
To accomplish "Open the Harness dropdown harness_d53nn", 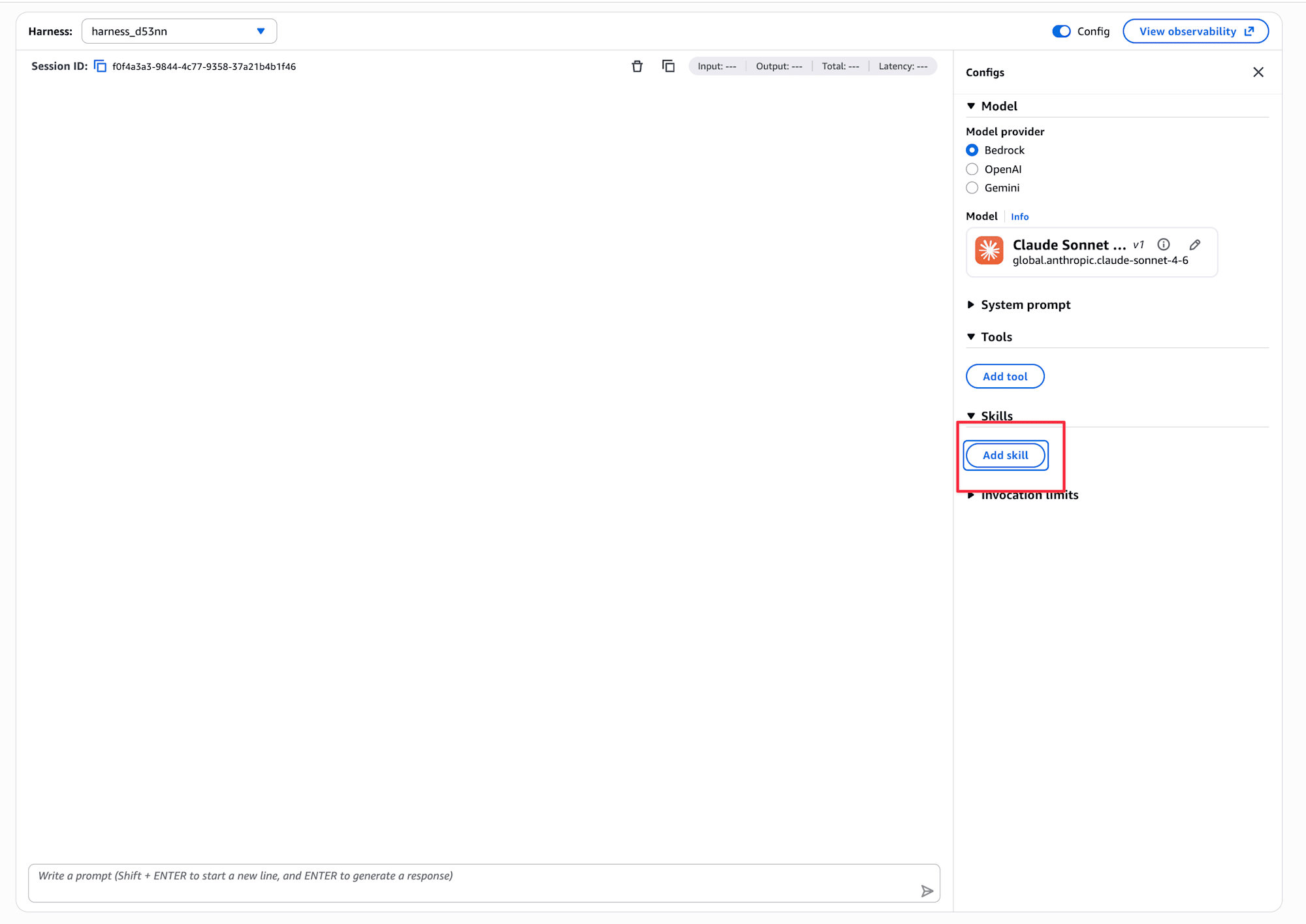I will point(179,31).
